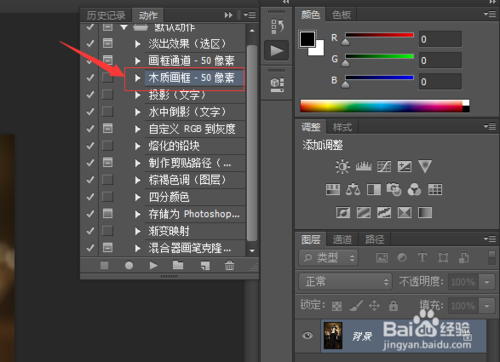500x362 pixels.
Task: Click the trash icon in Actions panel
Action: tap(229, 265)
